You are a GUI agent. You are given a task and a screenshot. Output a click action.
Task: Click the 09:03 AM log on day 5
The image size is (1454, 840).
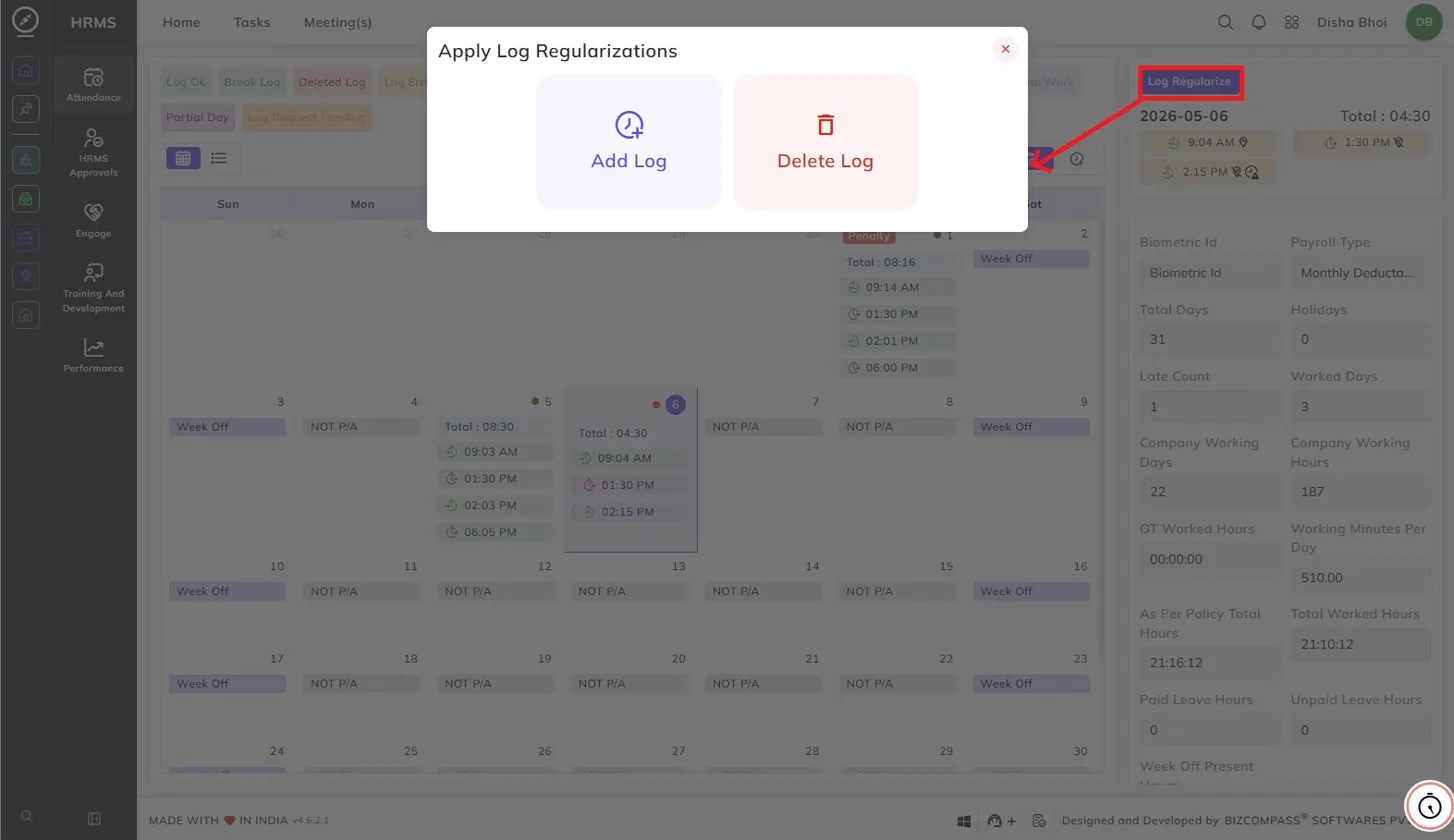tap(495, 452)
